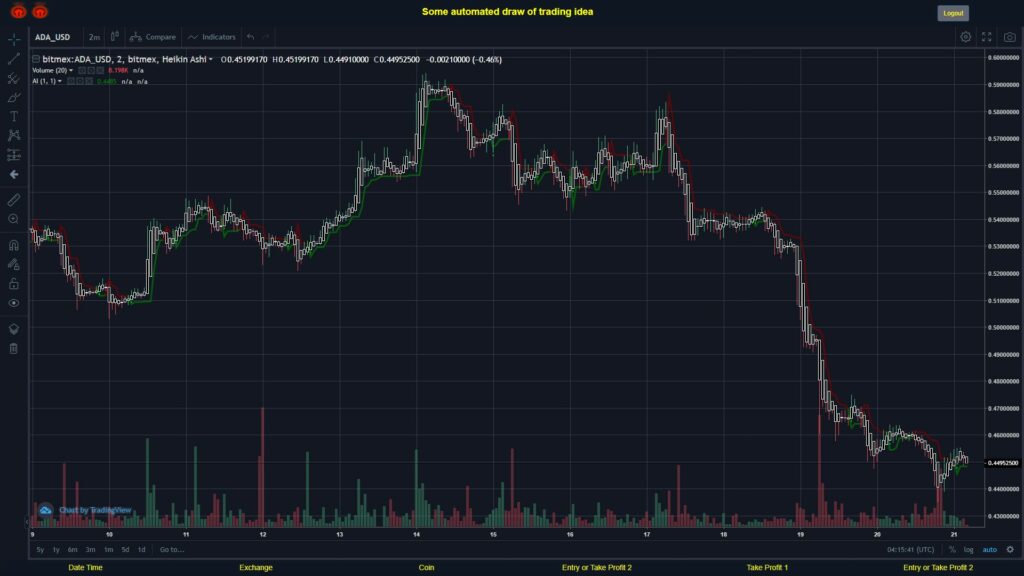Click the Date Time column header
This screenshot has height=576, width=1024.
(x=86, y=568)
